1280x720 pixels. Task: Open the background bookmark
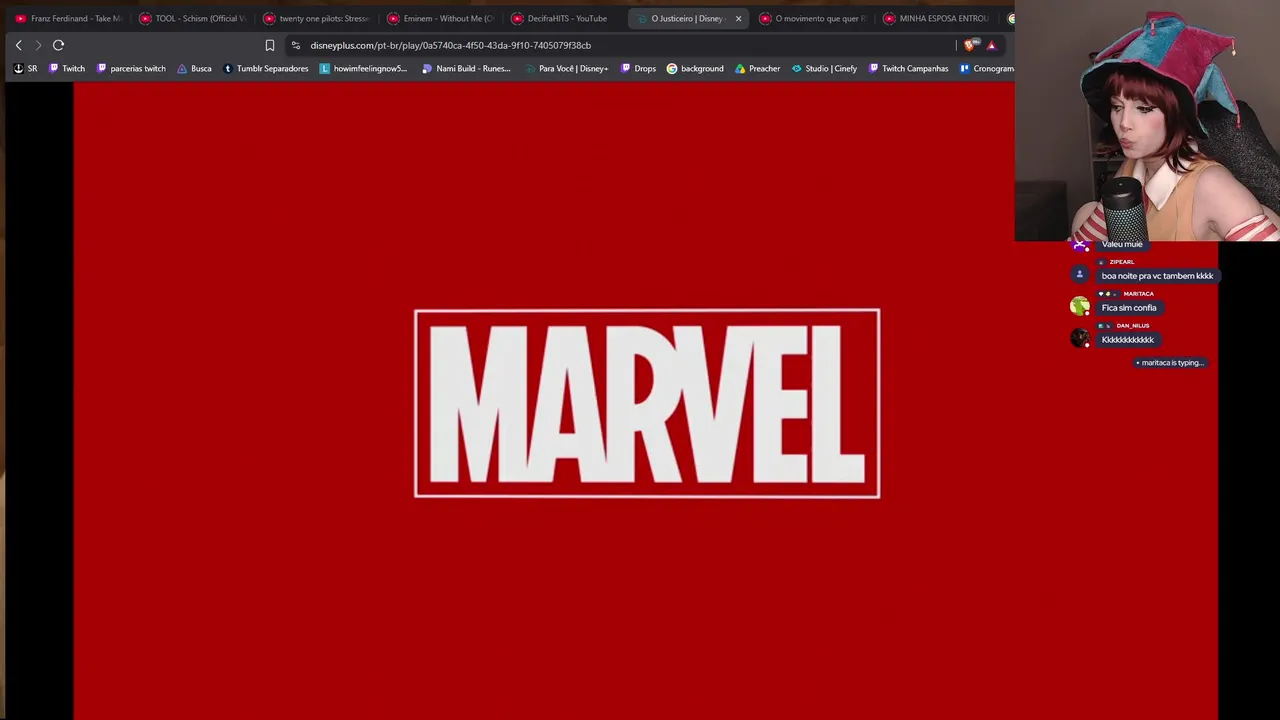point(695,69)
